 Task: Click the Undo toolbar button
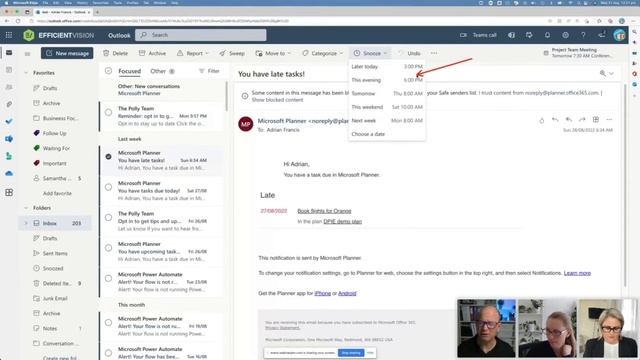click(409, 53)
